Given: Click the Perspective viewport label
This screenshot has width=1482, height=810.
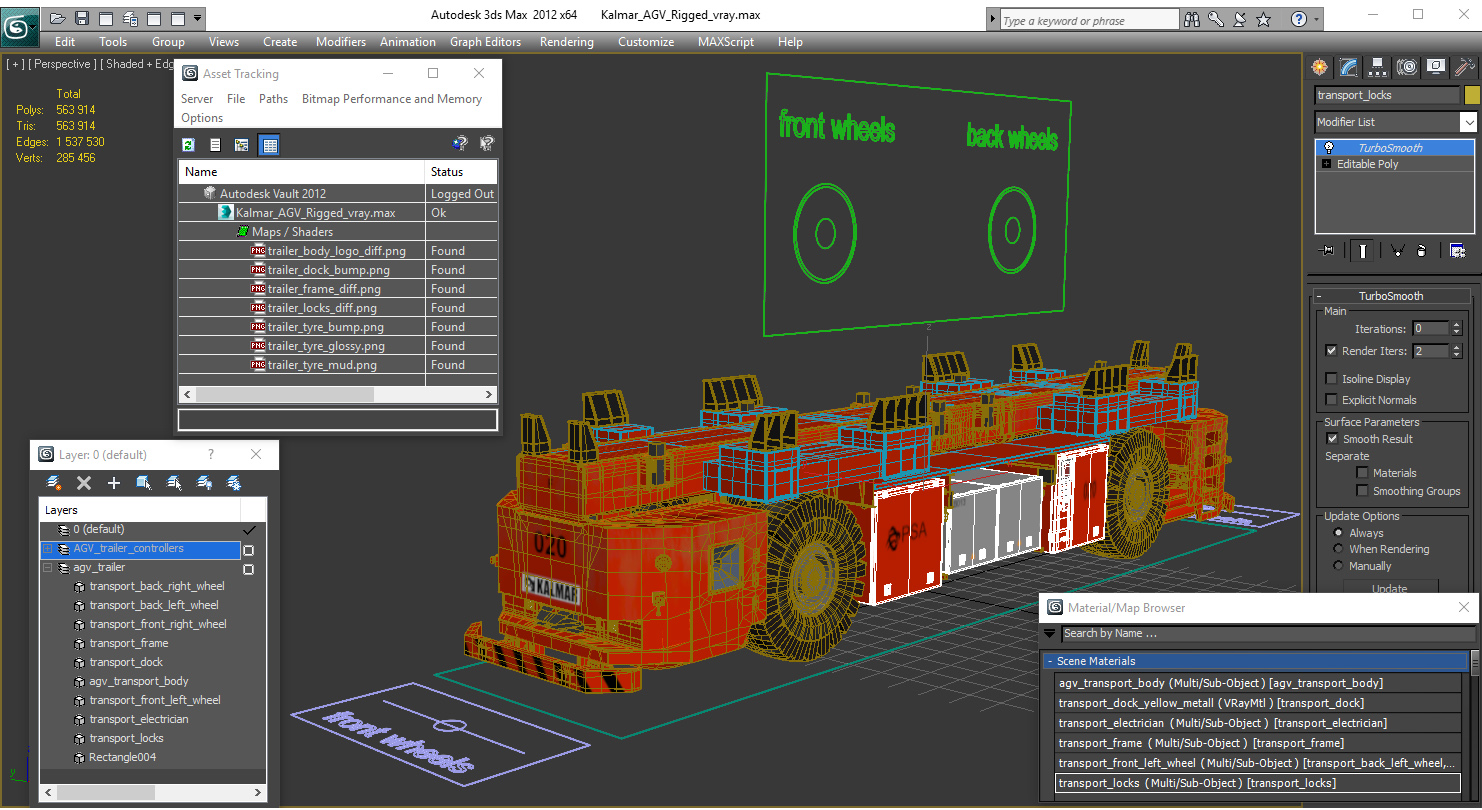Looking at the screenshot, I should coord(63,64).
